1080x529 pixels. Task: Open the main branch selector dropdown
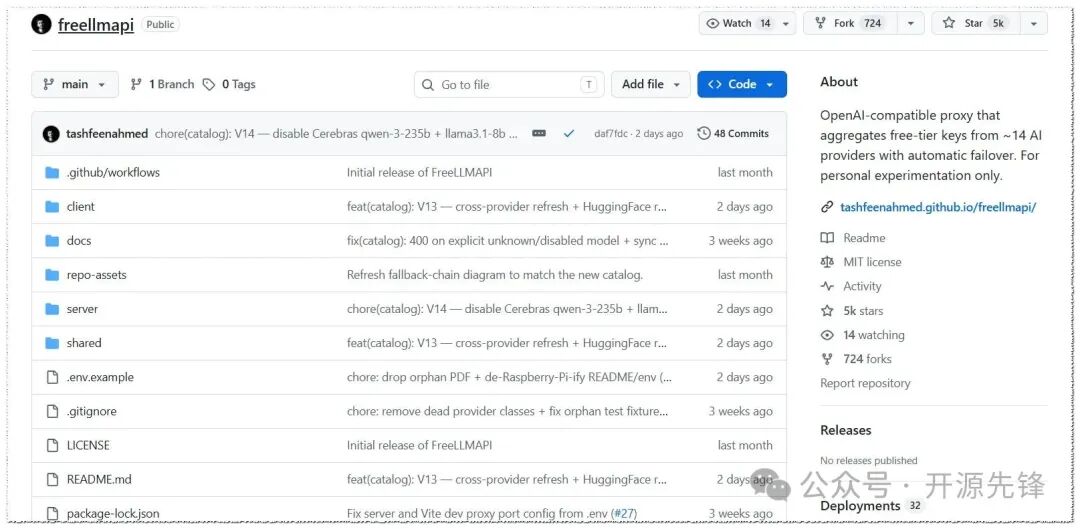75,84
